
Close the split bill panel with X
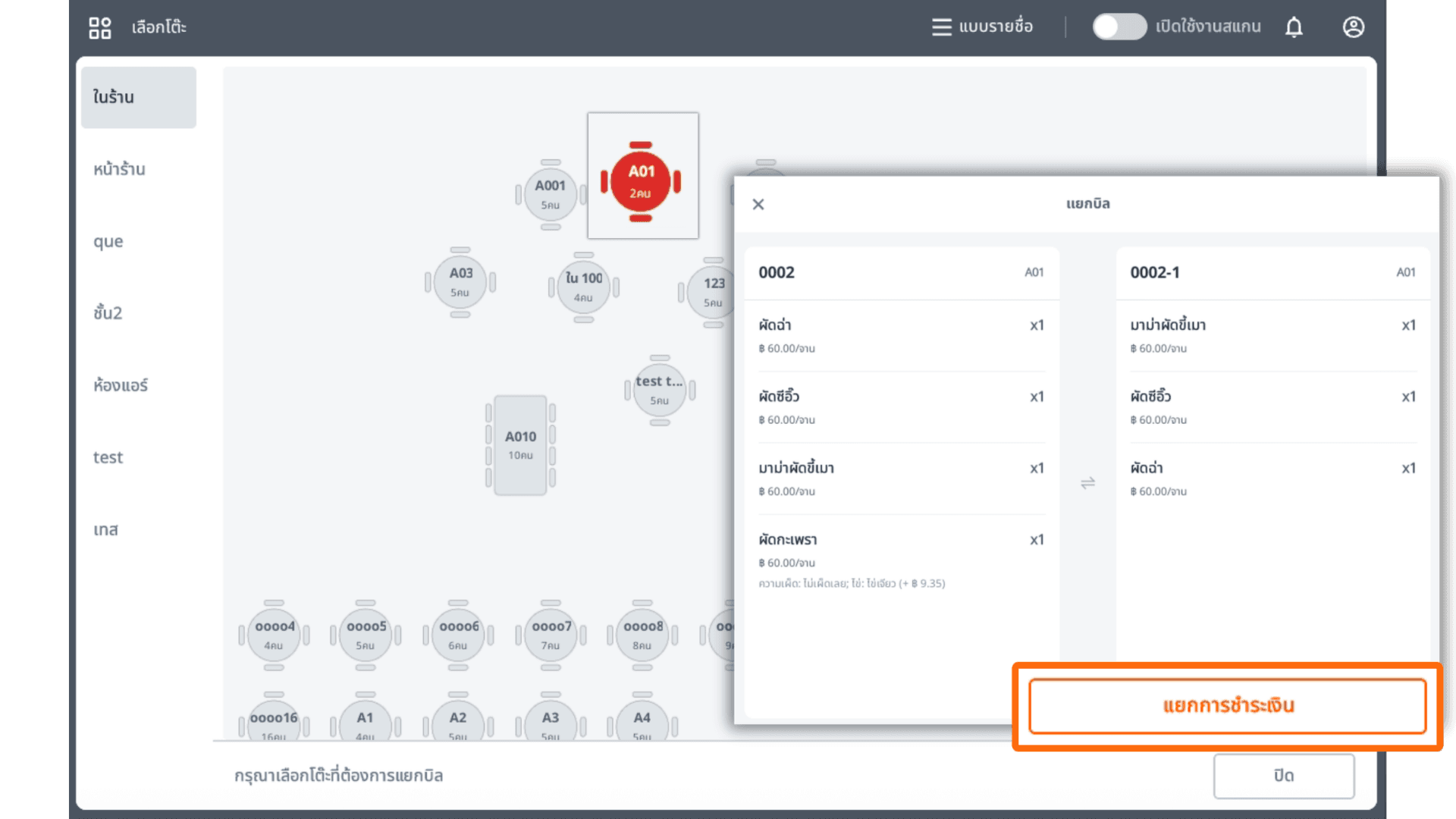pyautogui.click(x=758, y=204)
